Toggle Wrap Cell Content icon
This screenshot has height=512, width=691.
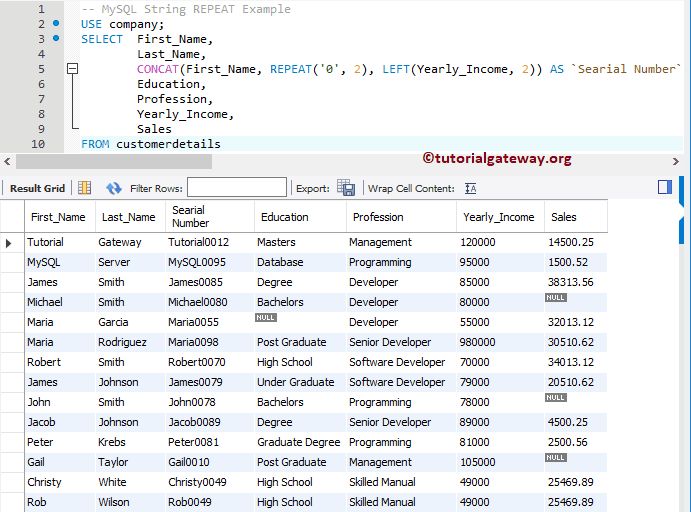click(x=471, y=189)
